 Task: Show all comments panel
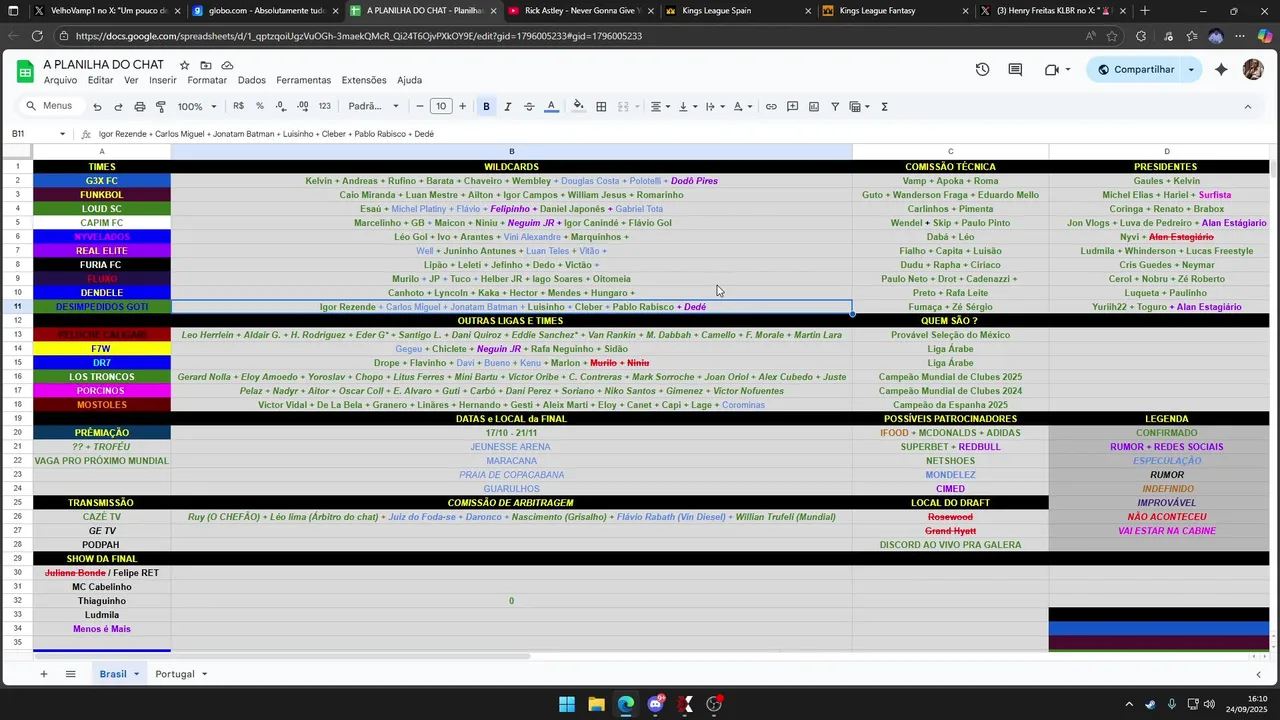[x=1015, y=70]
